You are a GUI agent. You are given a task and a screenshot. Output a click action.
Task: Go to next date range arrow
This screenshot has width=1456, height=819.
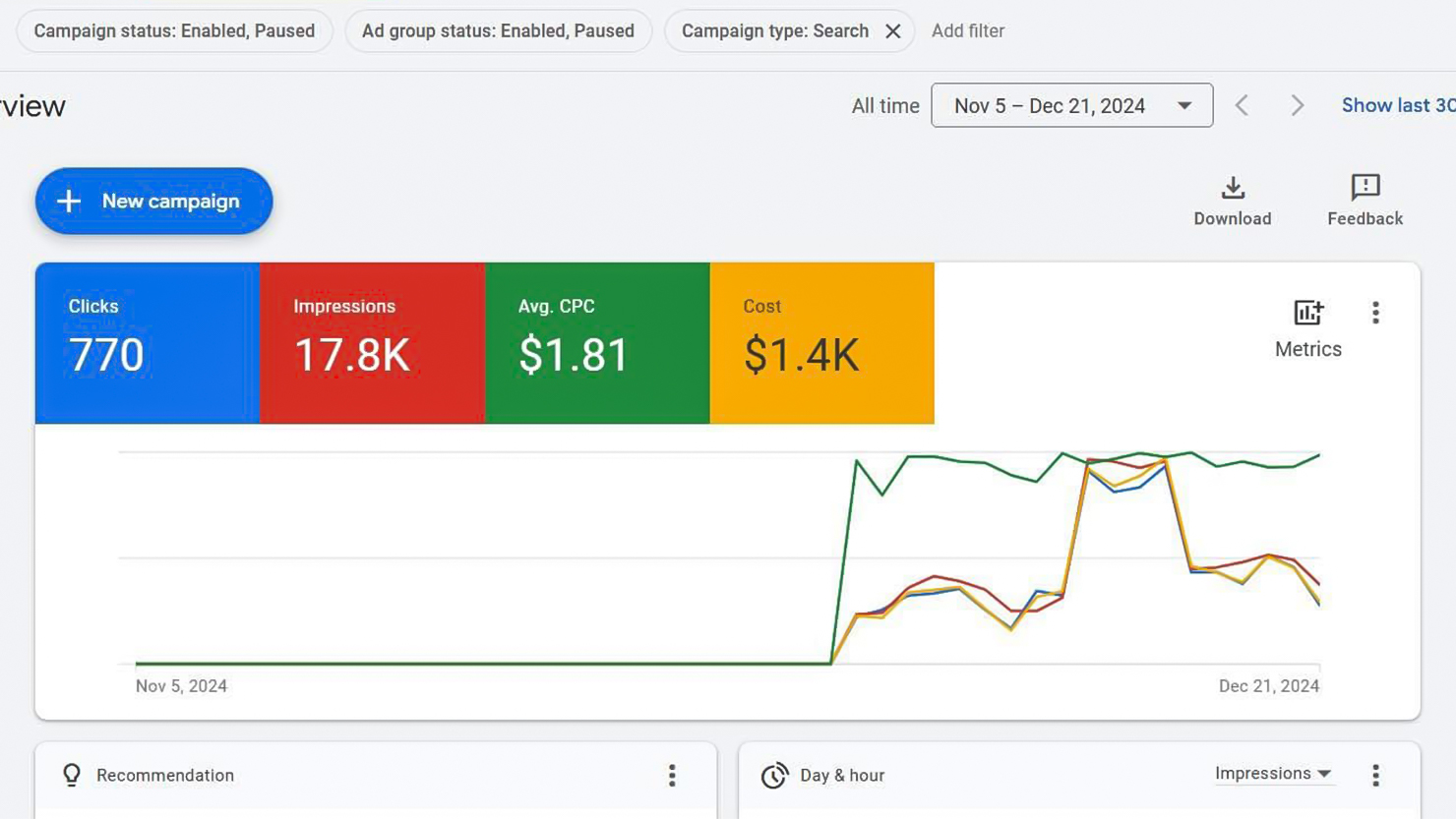[1297, 106]
